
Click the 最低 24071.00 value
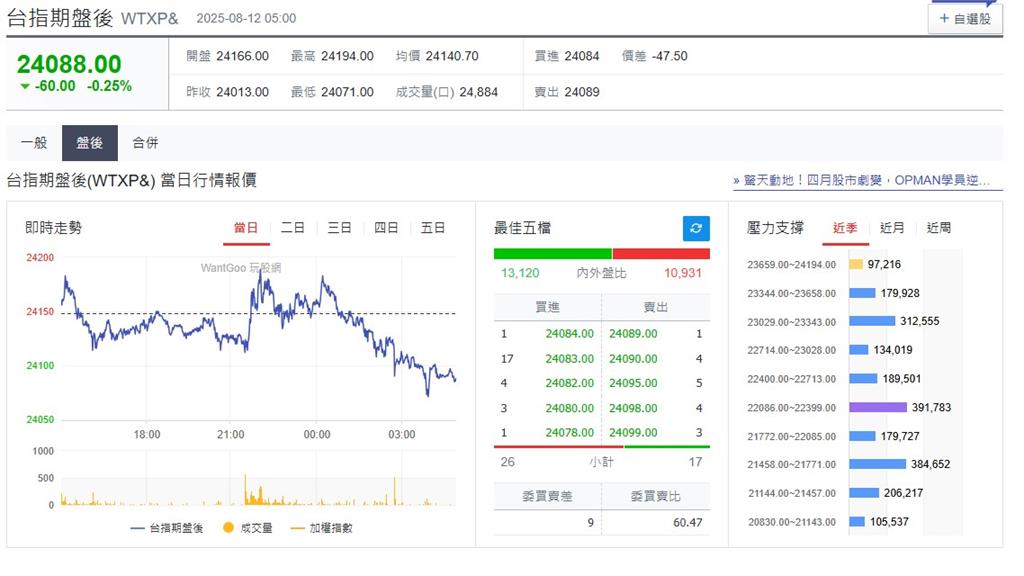347,92
